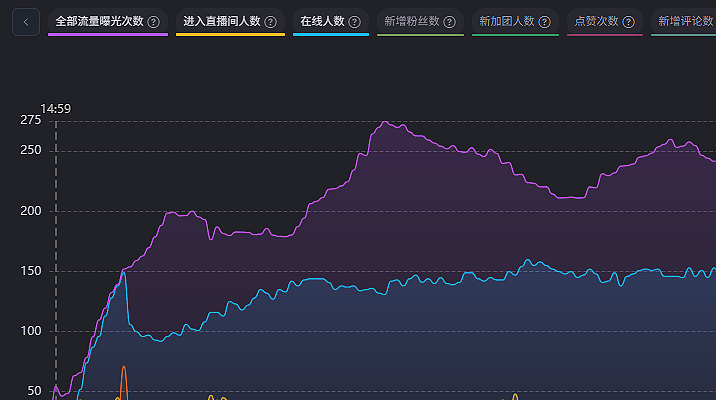Click the purple line's peak near 275

pos(385,123)
